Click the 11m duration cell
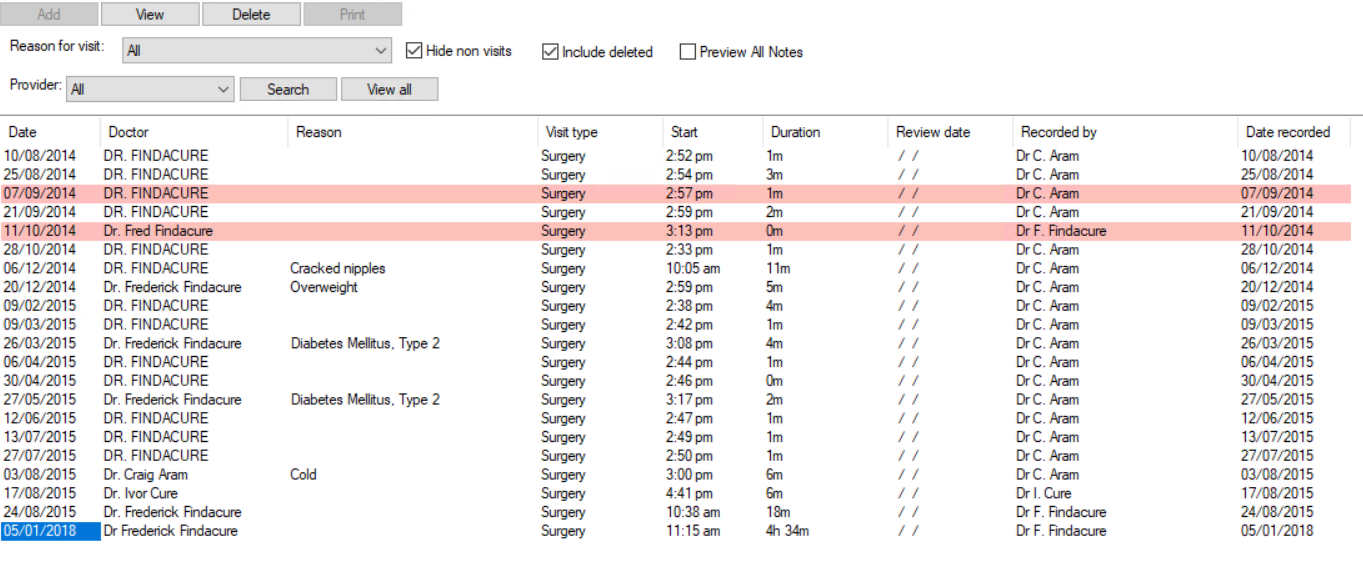Viewport: 1363px width, 567px height. (x=776, y=268)
